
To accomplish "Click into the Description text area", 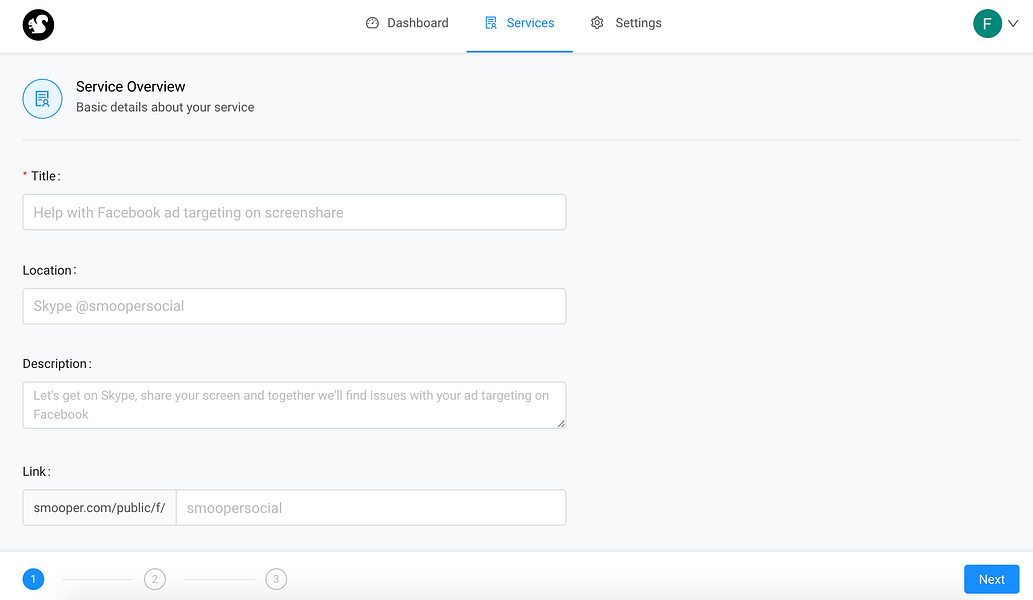I will [x=294, y=405].
